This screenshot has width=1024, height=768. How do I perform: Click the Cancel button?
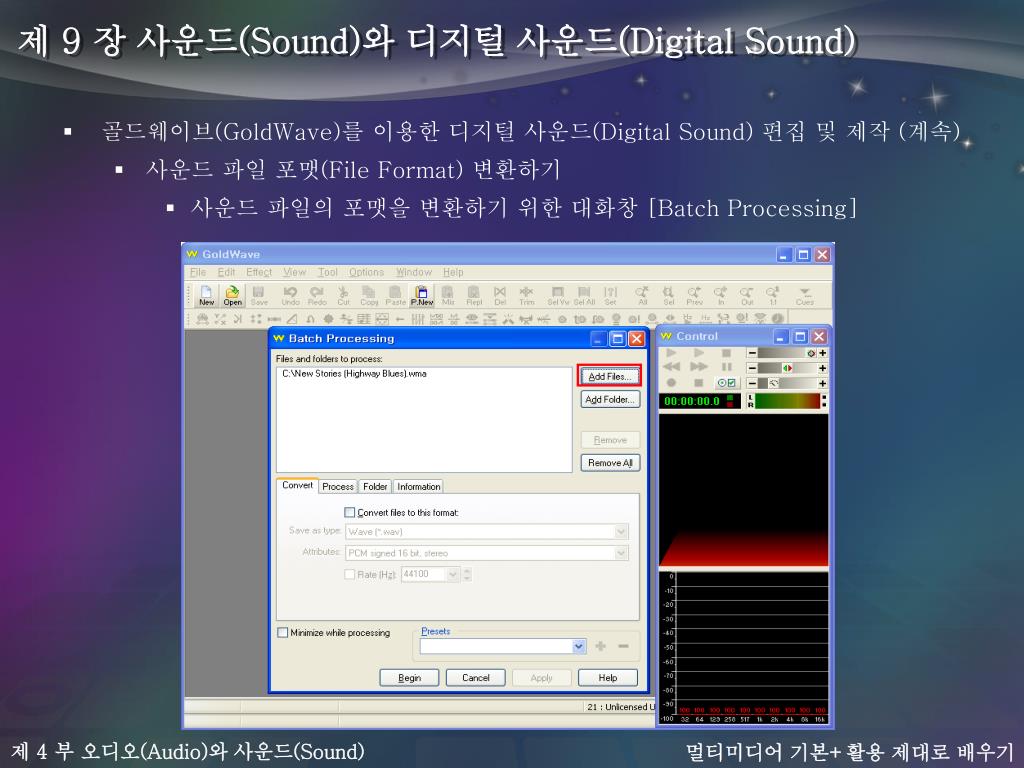475,678
